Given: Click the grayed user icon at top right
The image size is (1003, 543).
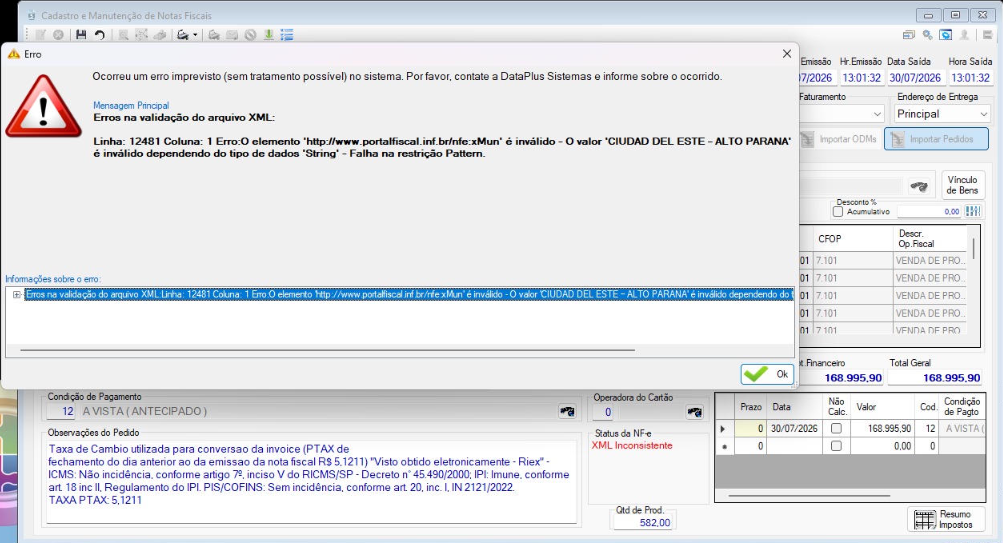Looking at the screenshot, I should click(964, 35).
